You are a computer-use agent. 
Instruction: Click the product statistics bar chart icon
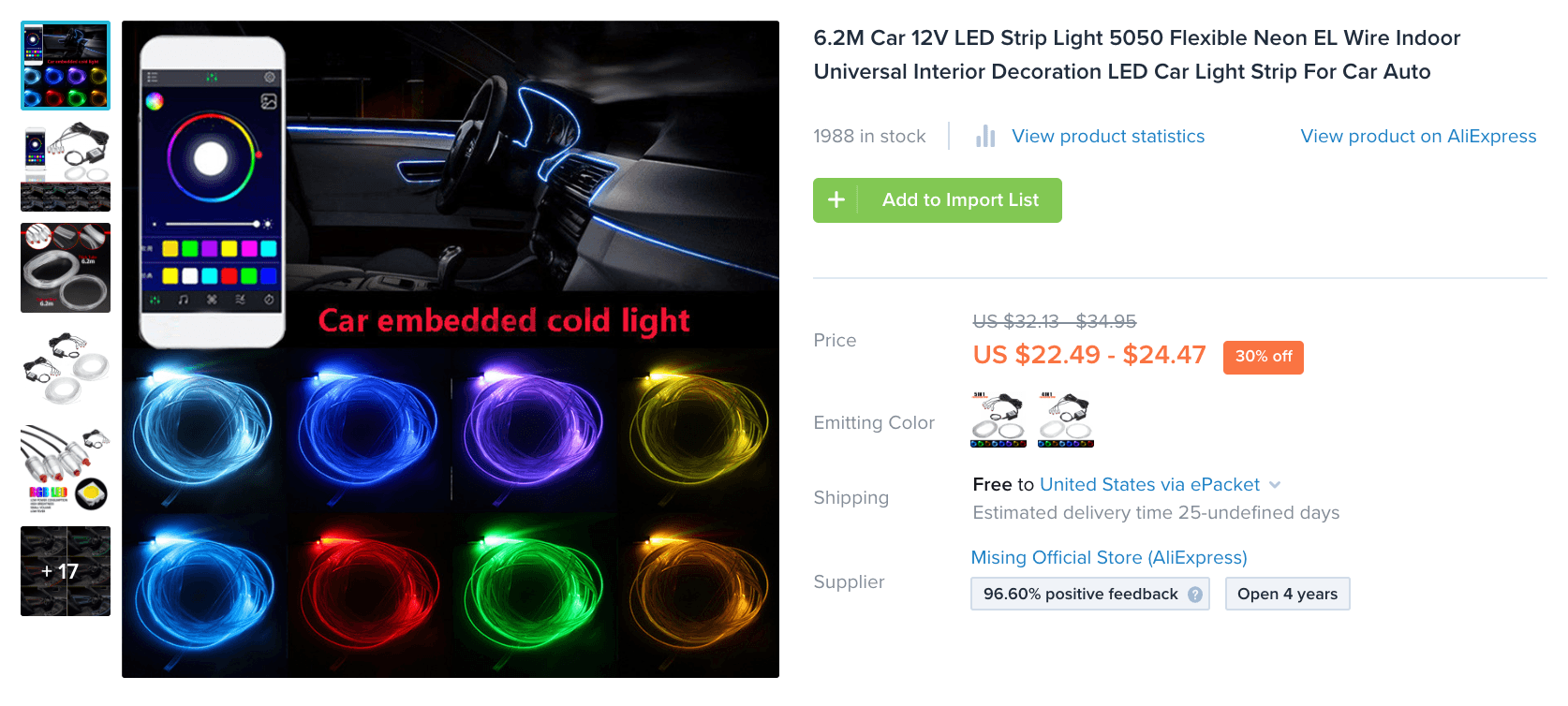tap(985, 137)
